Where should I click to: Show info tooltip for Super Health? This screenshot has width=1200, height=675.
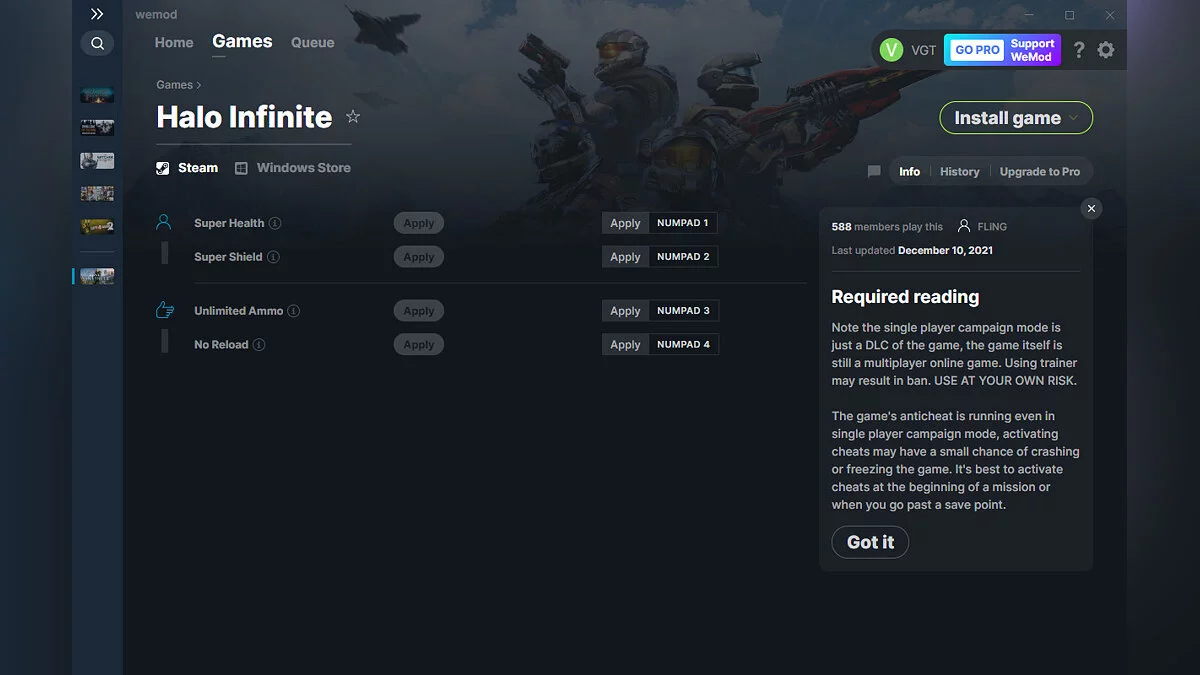coord(275,224)
